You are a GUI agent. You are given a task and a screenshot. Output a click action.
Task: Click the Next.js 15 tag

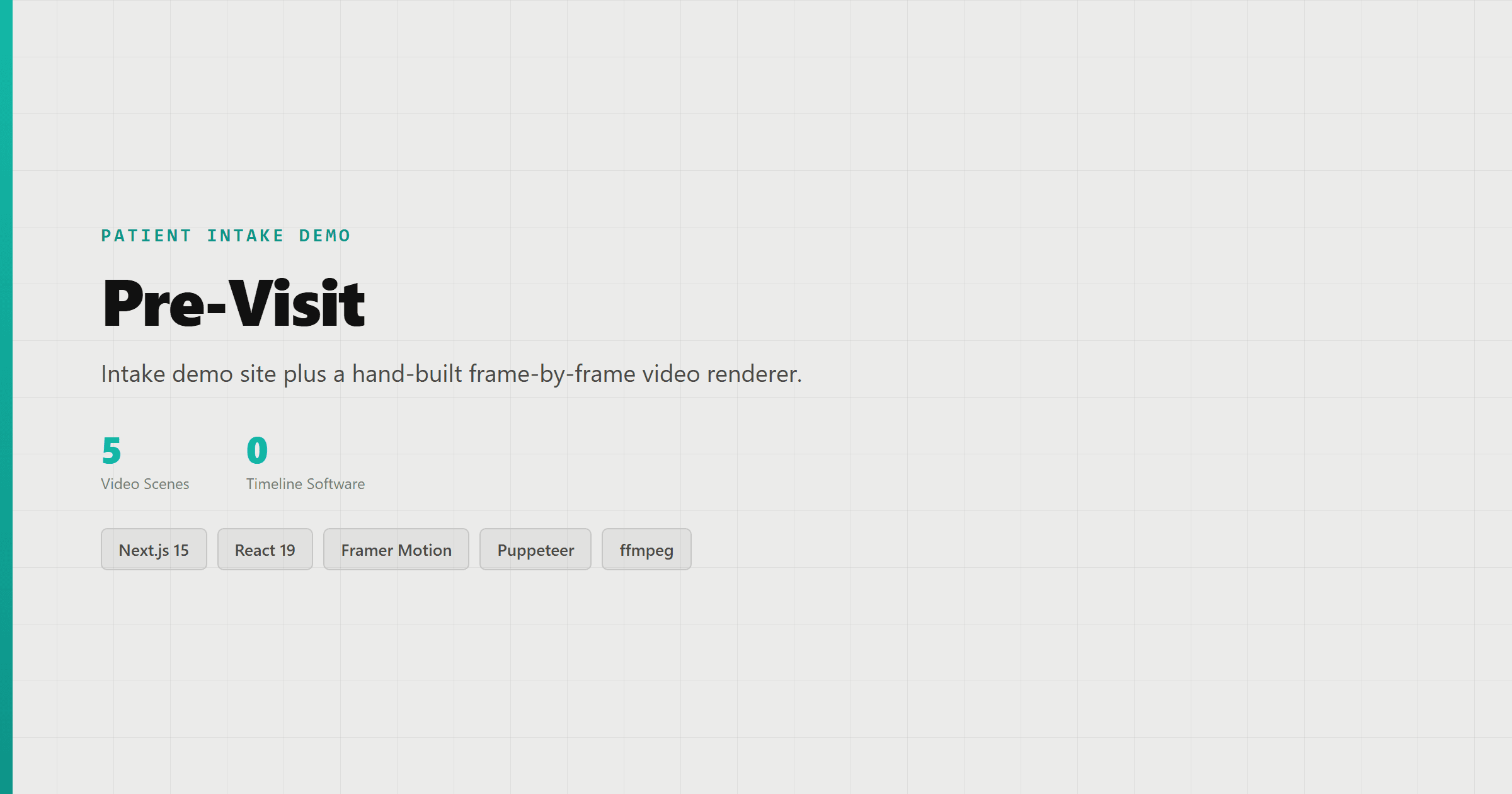[154, 549]
